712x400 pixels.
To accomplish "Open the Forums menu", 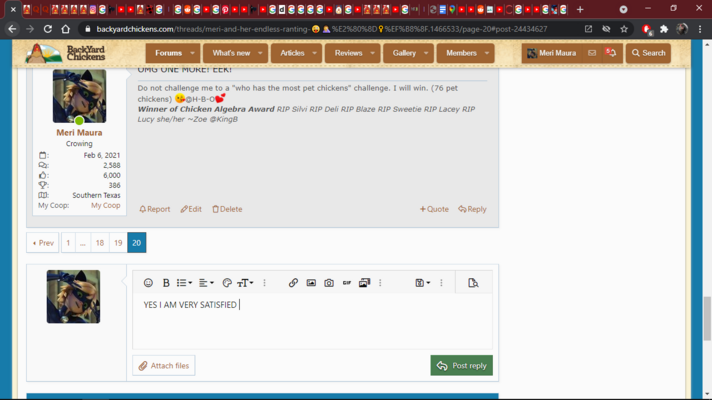I will 168,53.
